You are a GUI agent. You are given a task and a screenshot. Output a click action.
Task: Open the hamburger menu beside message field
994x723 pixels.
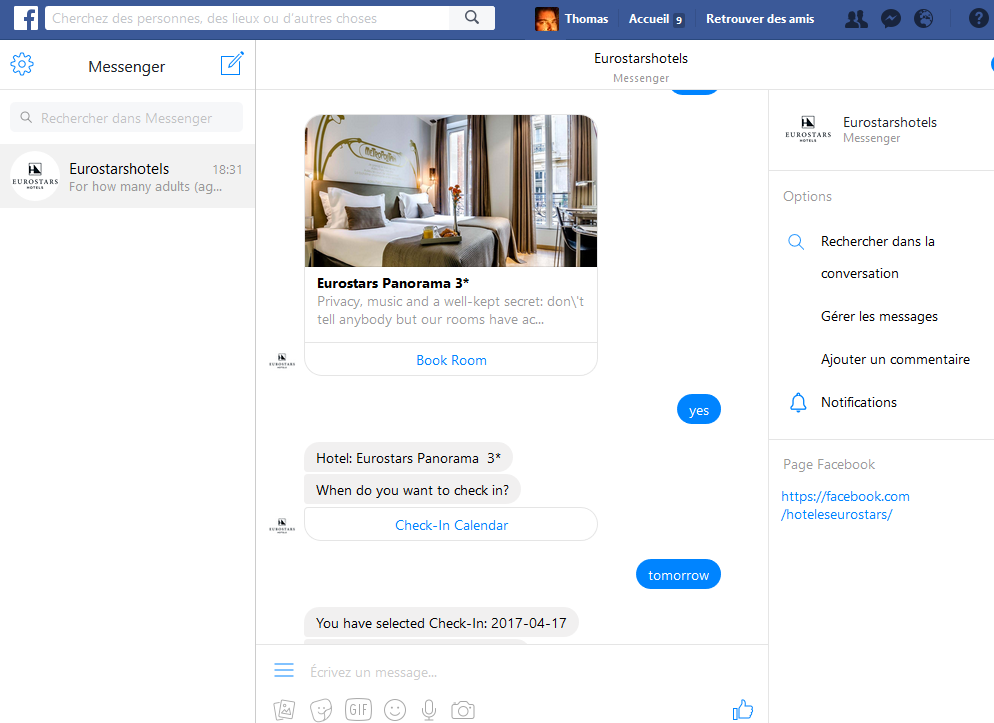(x=283, y=670)
